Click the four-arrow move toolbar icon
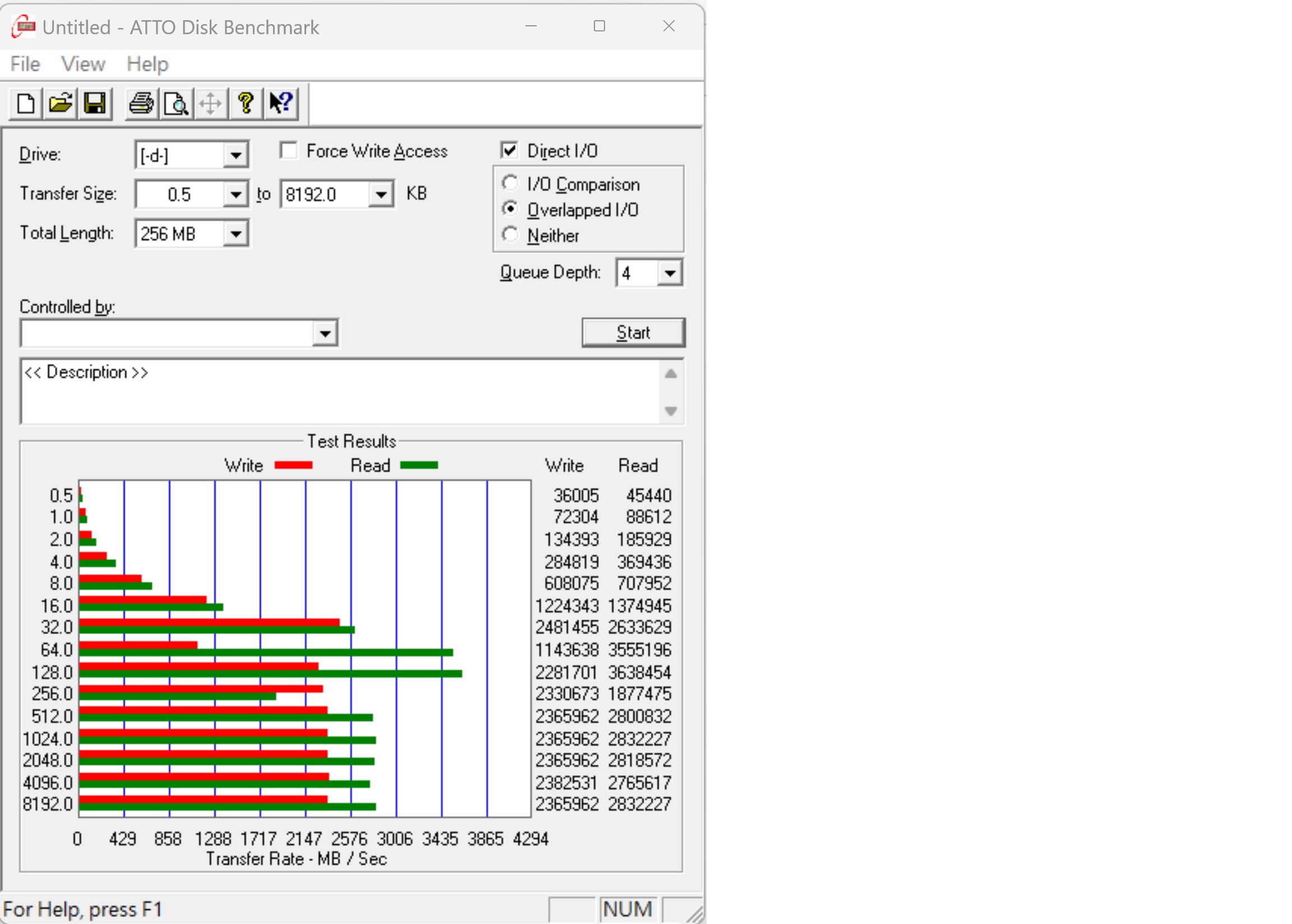The image size is (1292, 924). pyautogui.click(x=210, y=104)
